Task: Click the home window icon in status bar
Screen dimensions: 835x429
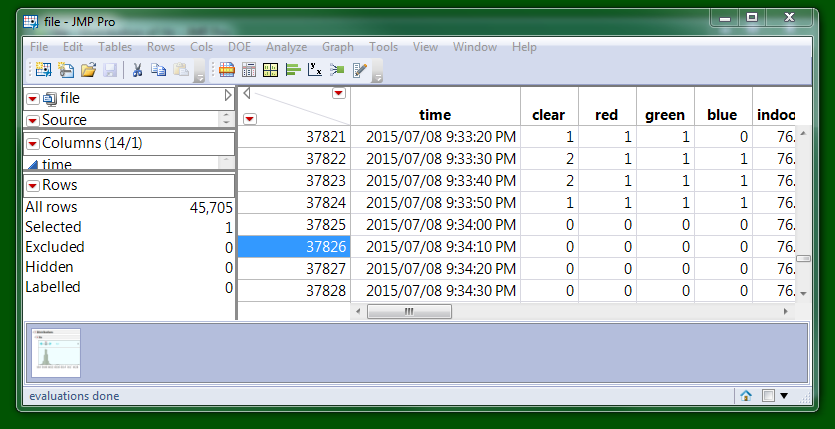Action: tap(746, 395)
